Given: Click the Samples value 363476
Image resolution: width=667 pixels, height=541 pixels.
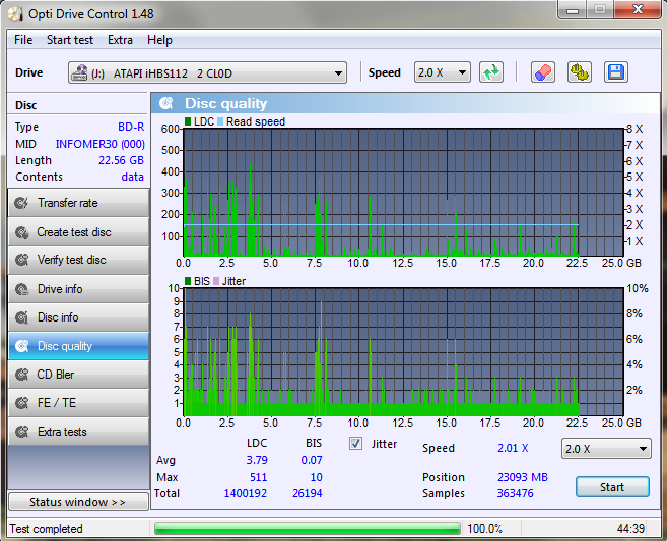Looking at the screenshot, I should coord(515,493).
